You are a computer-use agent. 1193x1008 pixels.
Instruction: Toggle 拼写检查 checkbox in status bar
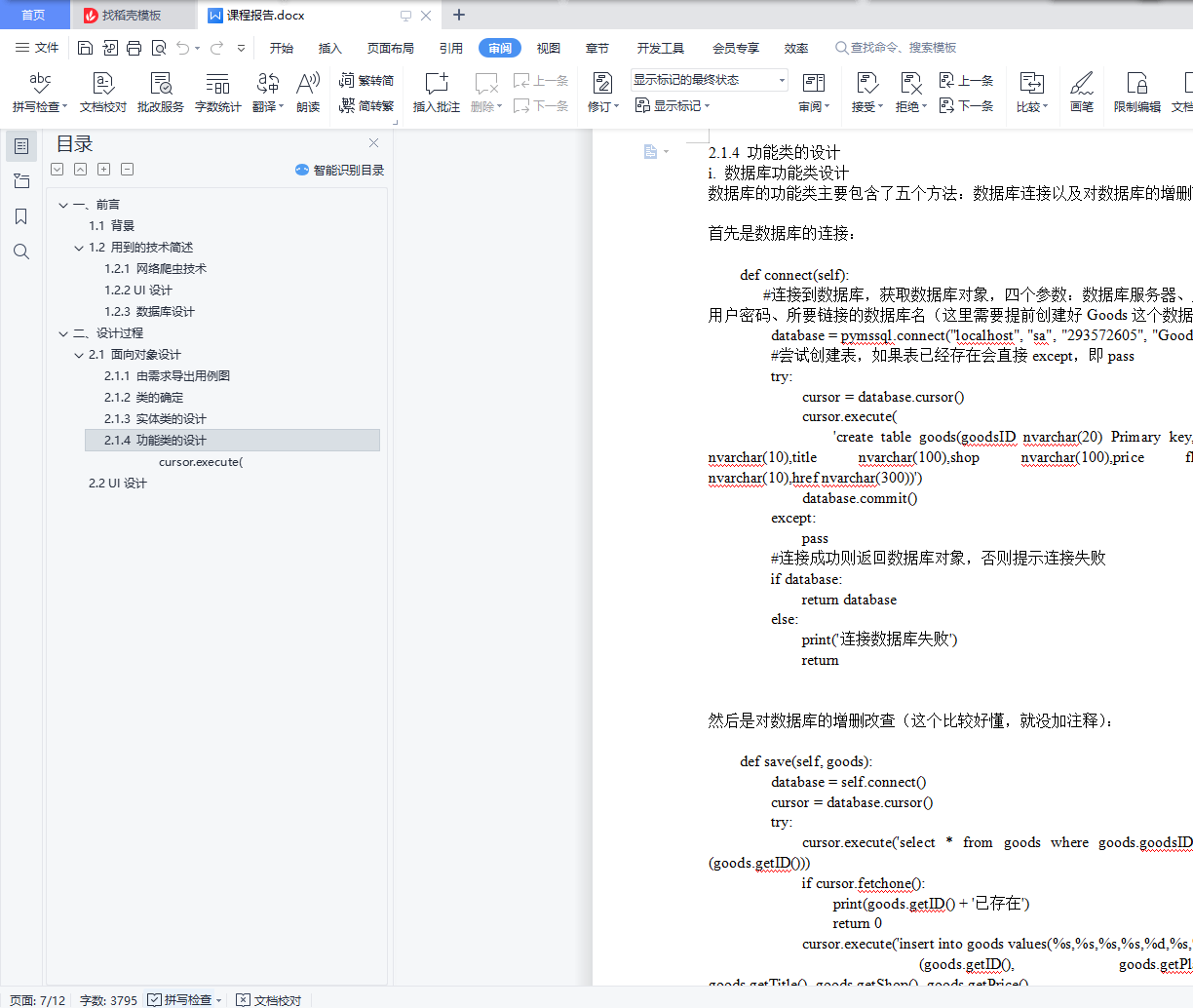pyautogui.click(x=155, y=1000)
